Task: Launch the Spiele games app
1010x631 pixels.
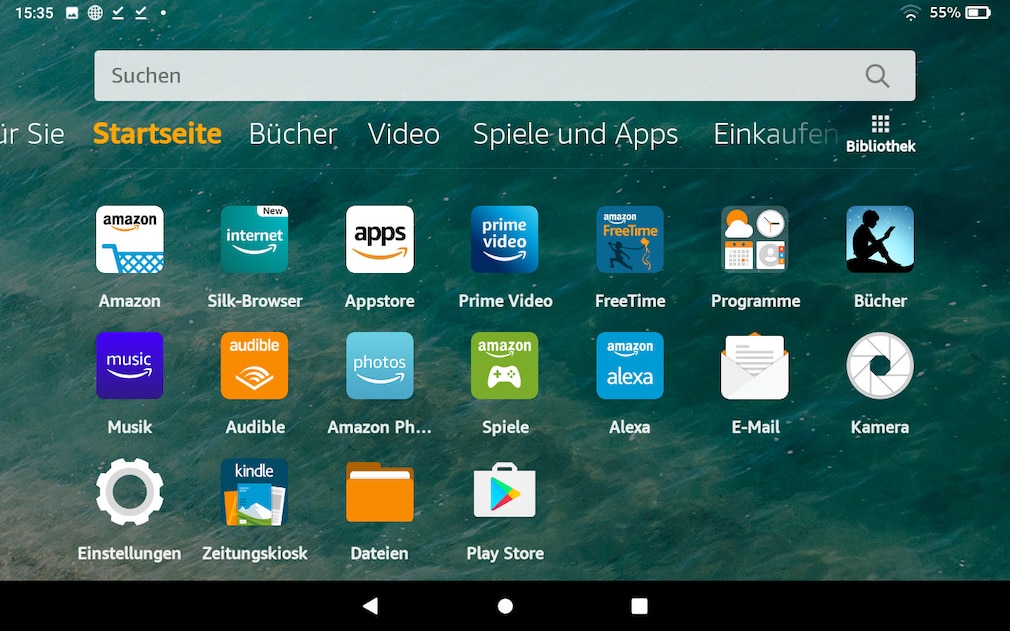Action: click(x=504, y=366)
